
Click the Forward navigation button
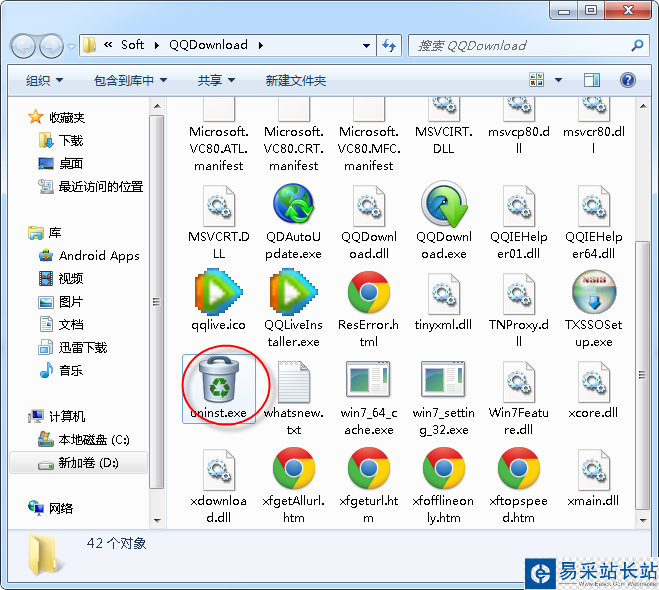(x=51, y=46)
